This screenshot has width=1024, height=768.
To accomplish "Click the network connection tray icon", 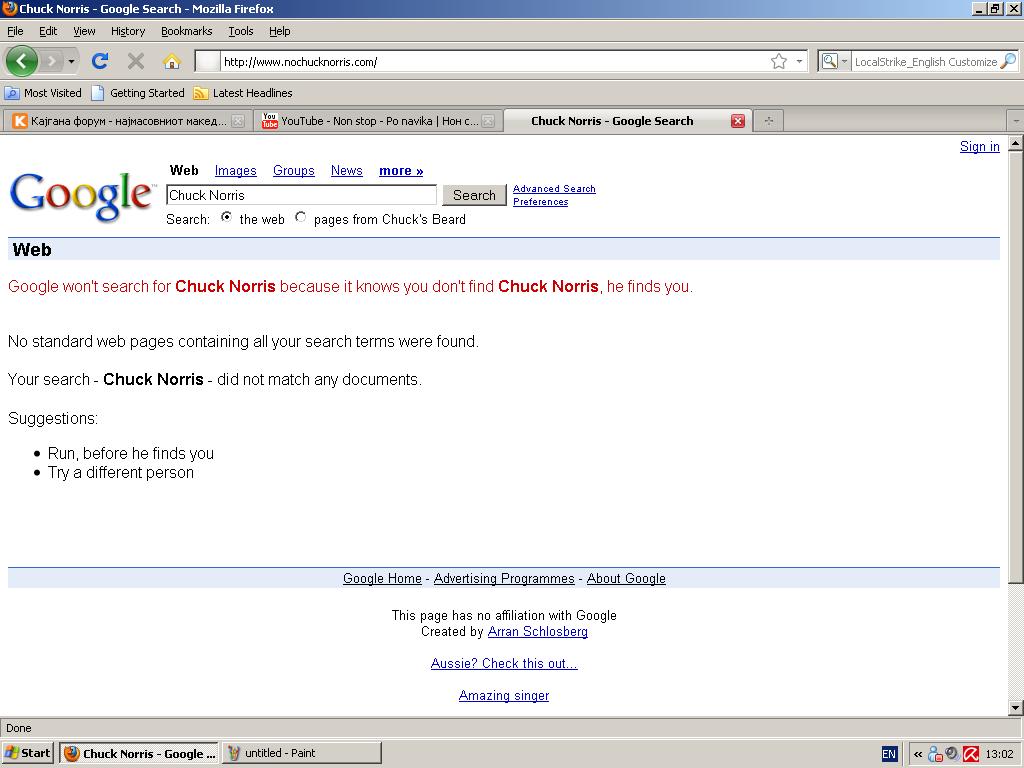I will (x=935, y=754).
